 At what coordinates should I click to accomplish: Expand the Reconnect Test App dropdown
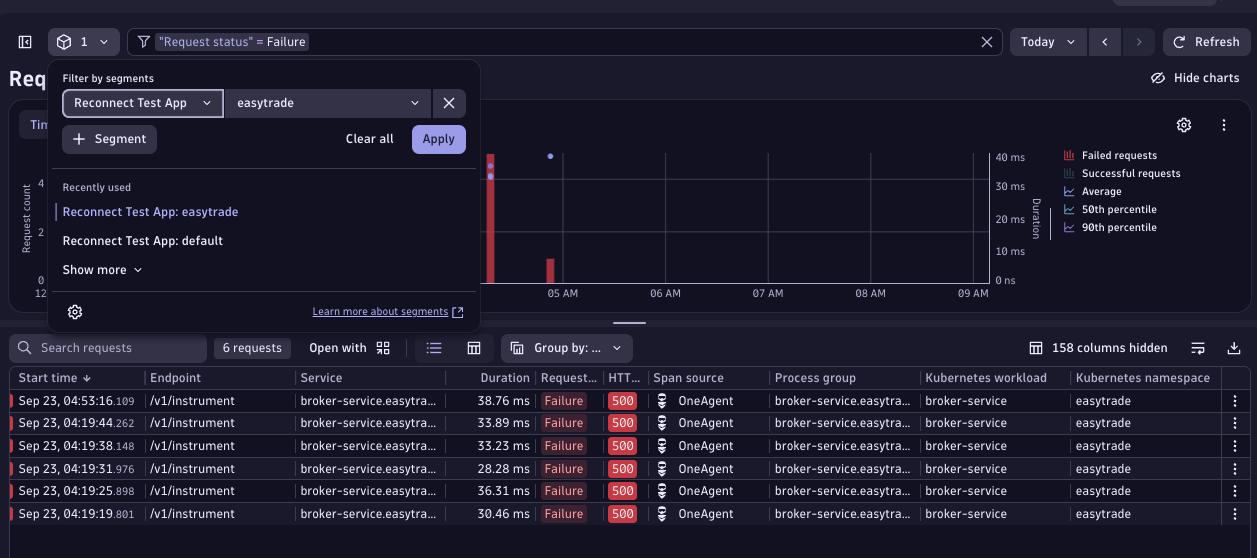click(x=143, y=103)
